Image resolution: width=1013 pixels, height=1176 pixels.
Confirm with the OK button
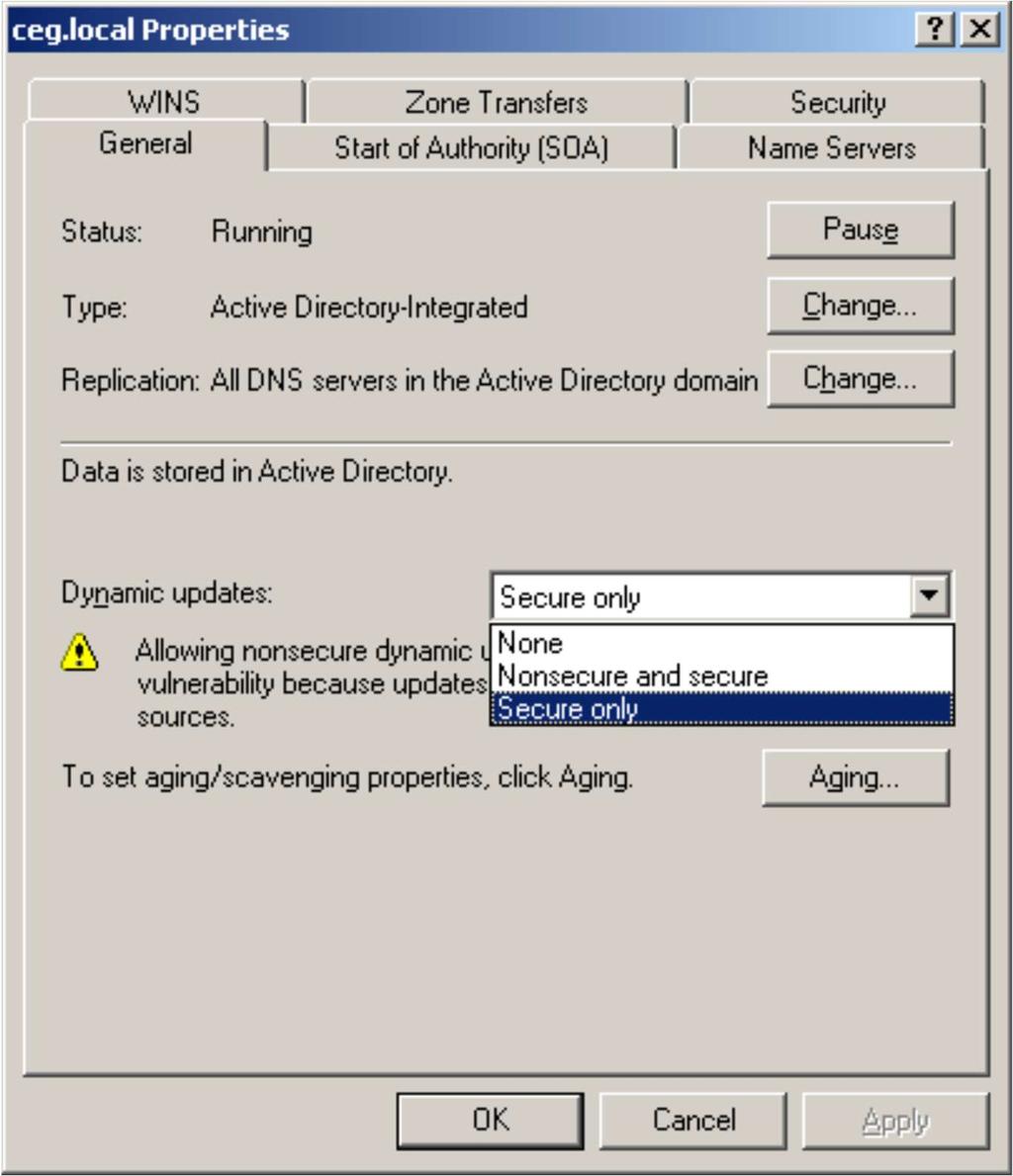[490, 1121]
